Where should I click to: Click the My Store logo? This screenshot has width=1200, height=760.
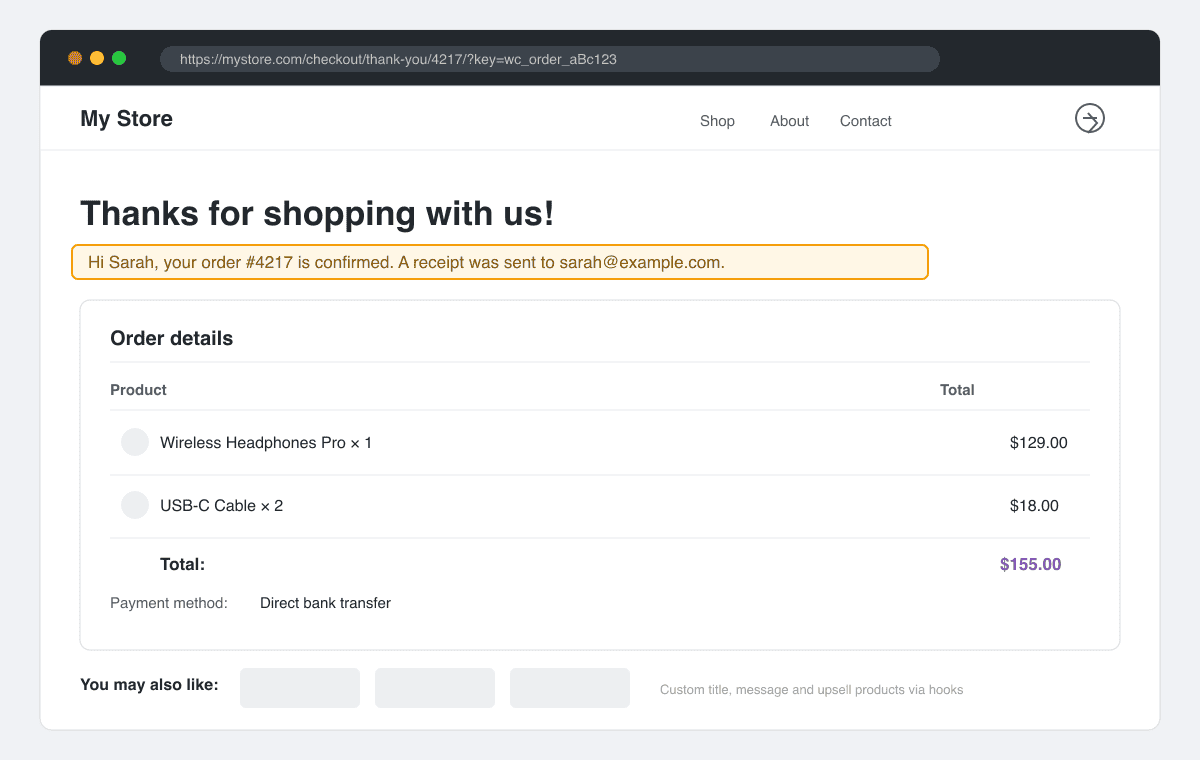(126, 119)
